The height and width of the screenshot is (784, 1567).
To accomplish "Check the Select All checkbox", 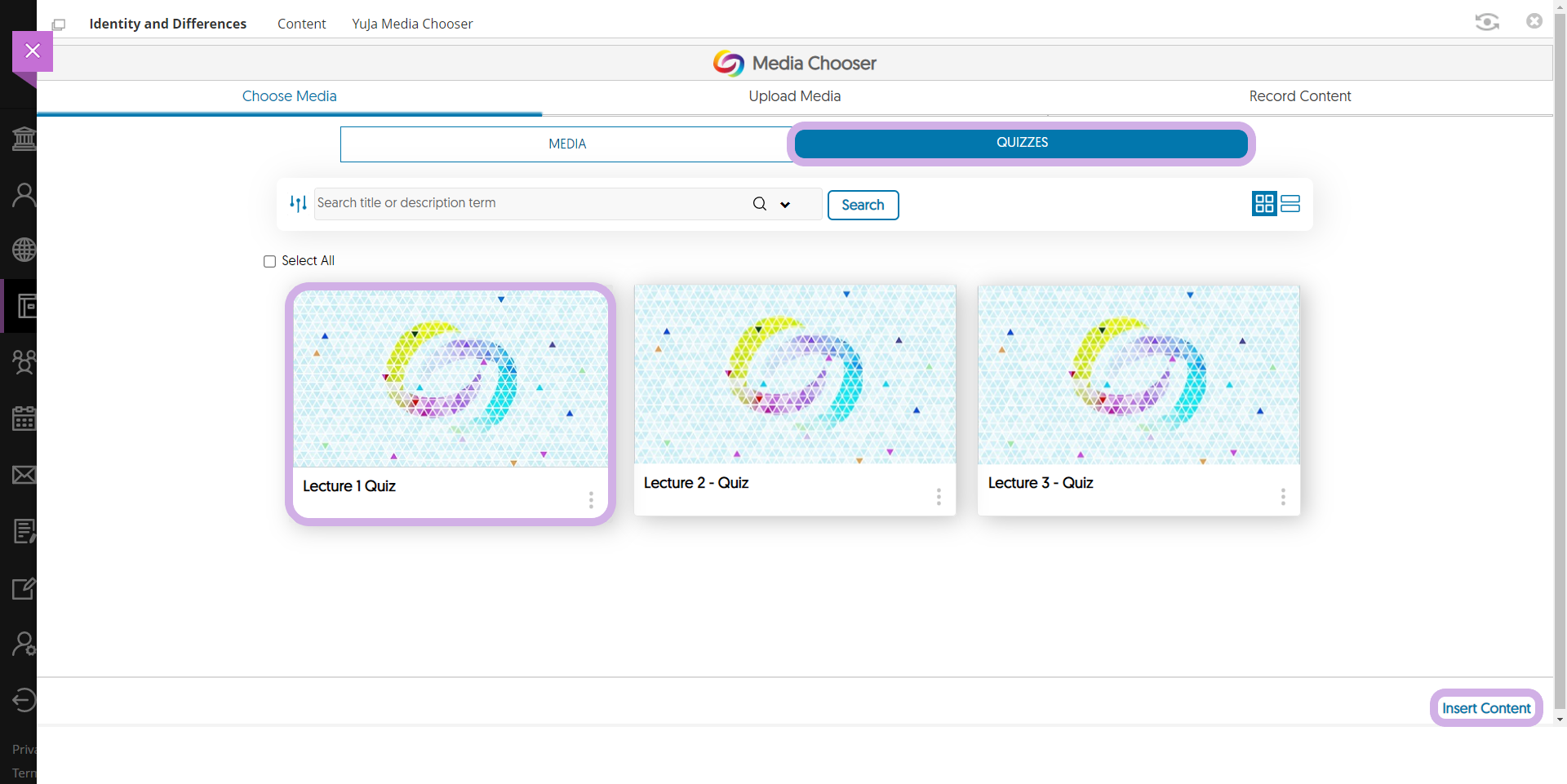I will point(269,261).
